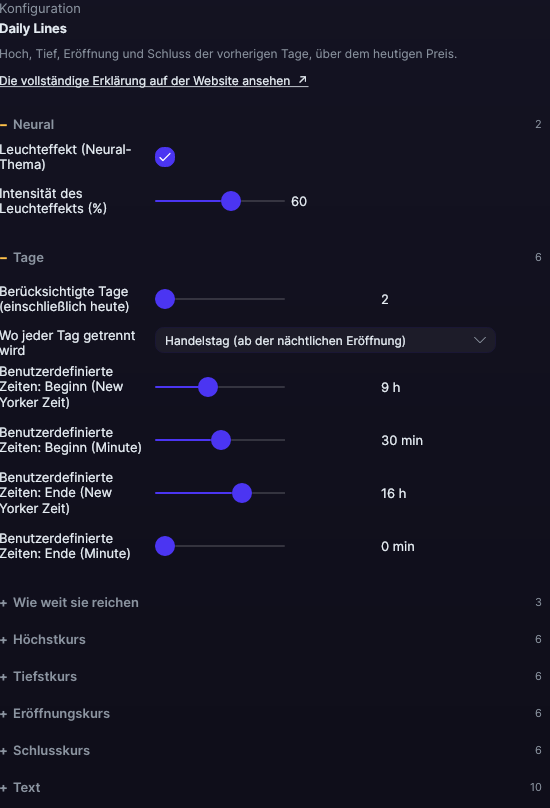Image resolution: width=550 pixels, height=808 pixels.
Task: Click the Berücksichtigte Tage slider handle
Action: 165,299
